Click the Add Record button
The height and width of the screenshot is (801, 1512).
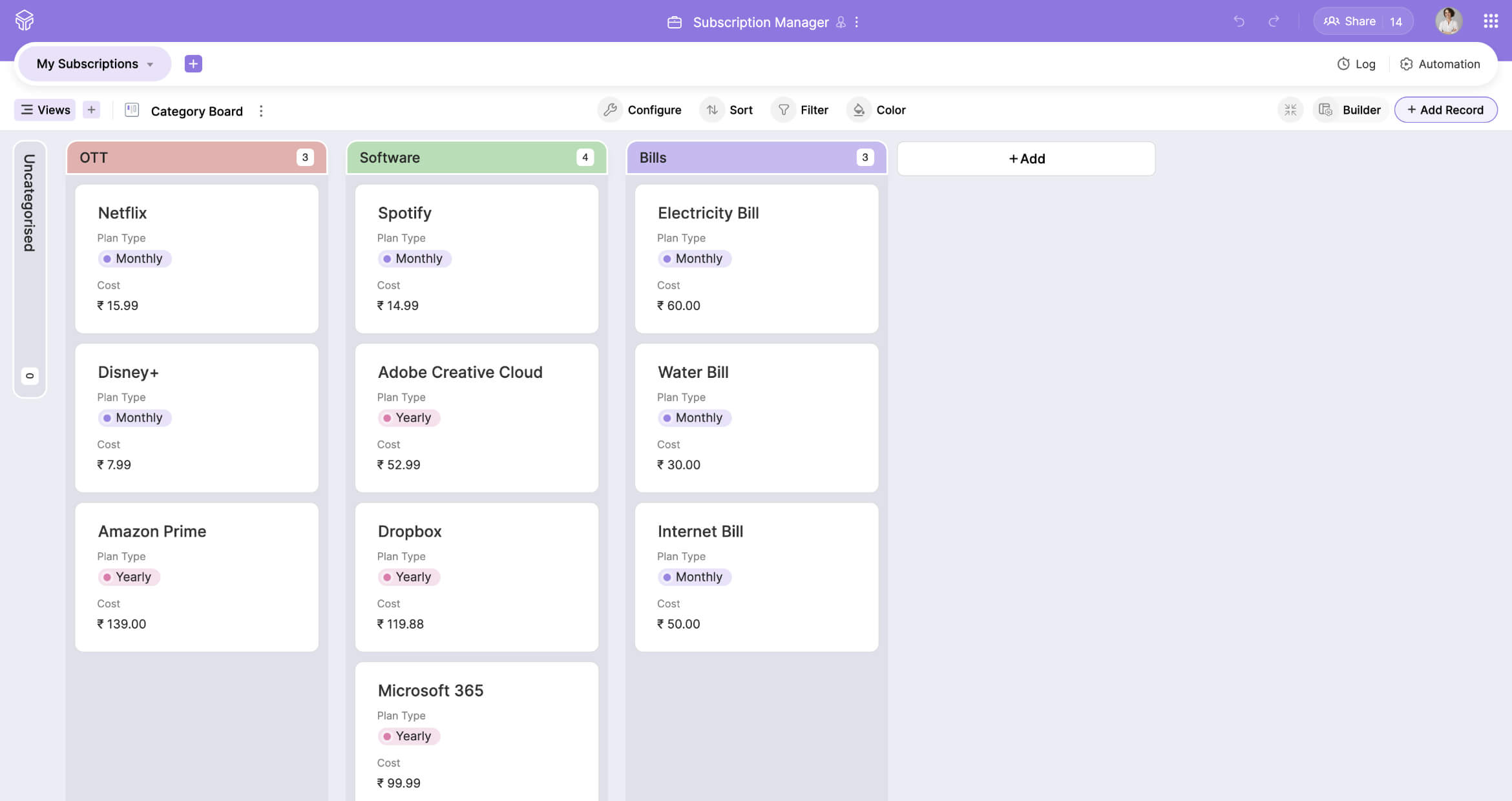pyautogui.click(x=1445, y=110)
